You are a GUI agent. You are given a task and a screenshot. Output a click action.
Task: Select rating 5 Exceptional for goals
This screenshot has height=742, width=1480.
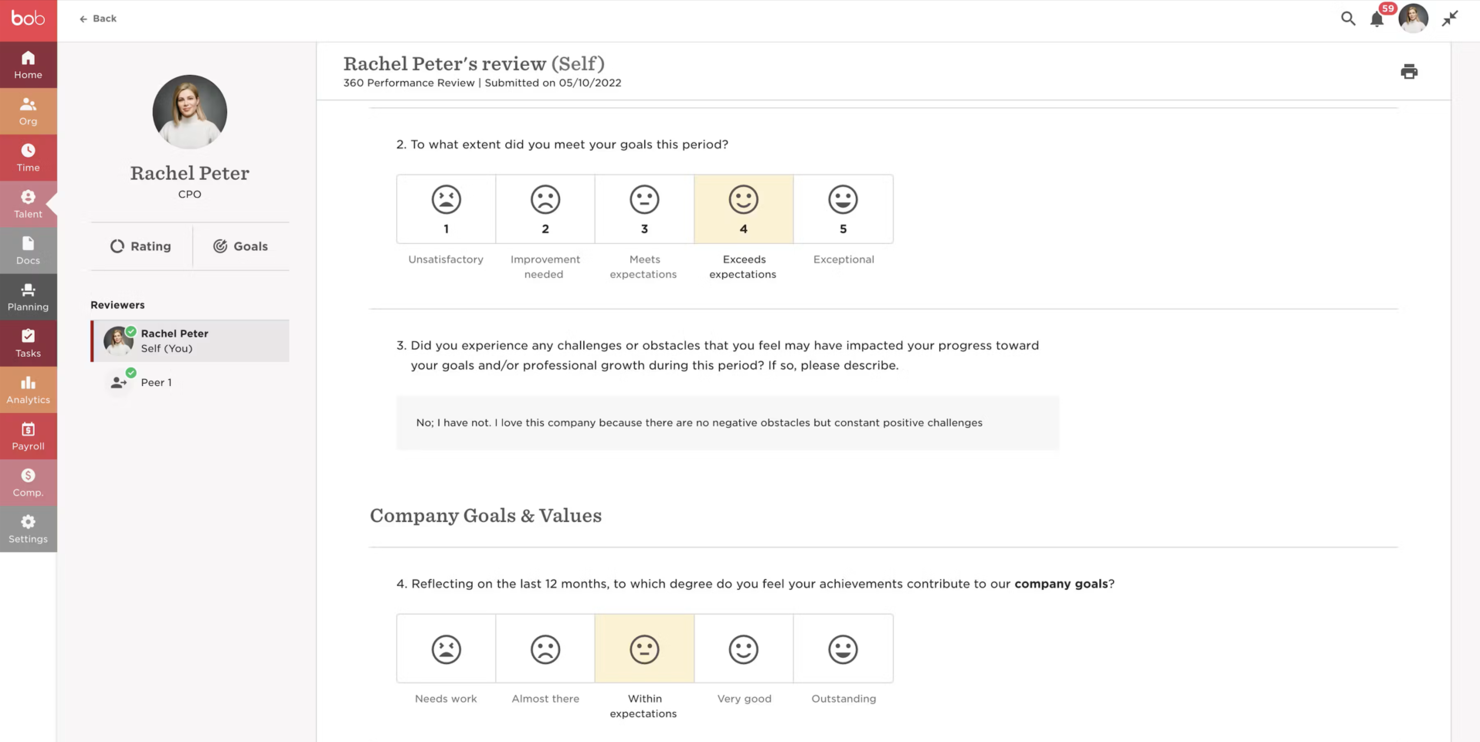(x=843, y=209)
